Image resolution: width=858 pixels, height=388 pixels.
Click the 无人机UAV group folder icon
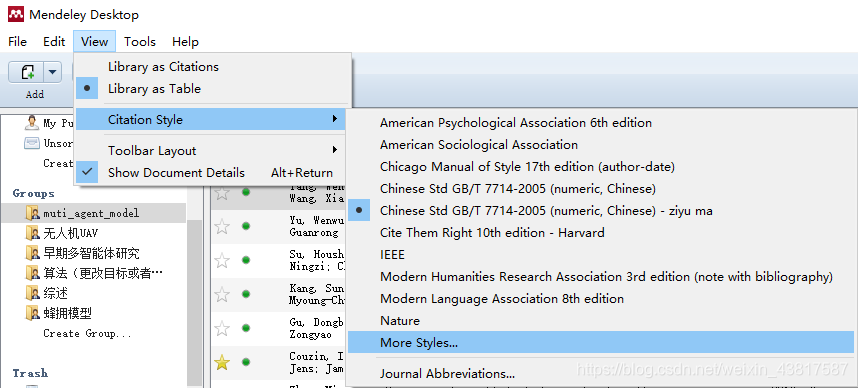[x=33, y=233]
